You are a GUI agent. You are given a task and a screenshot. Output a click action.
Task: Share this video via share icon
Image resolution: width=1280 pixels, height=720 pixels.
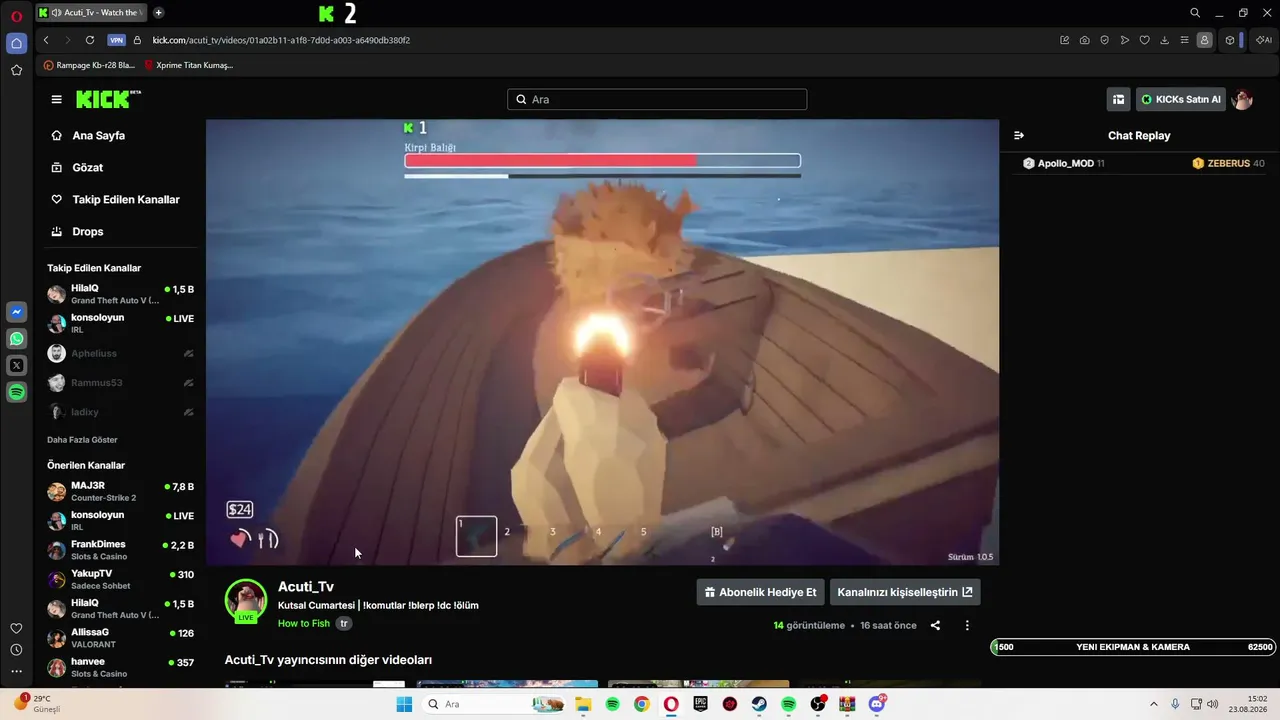(935, 626)
